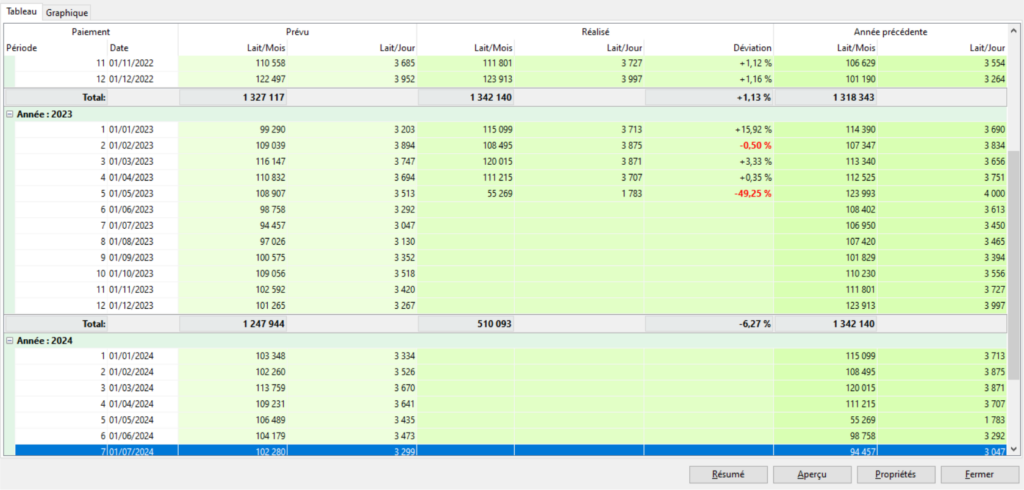Click the Réalisé header group

coord(596,31)
